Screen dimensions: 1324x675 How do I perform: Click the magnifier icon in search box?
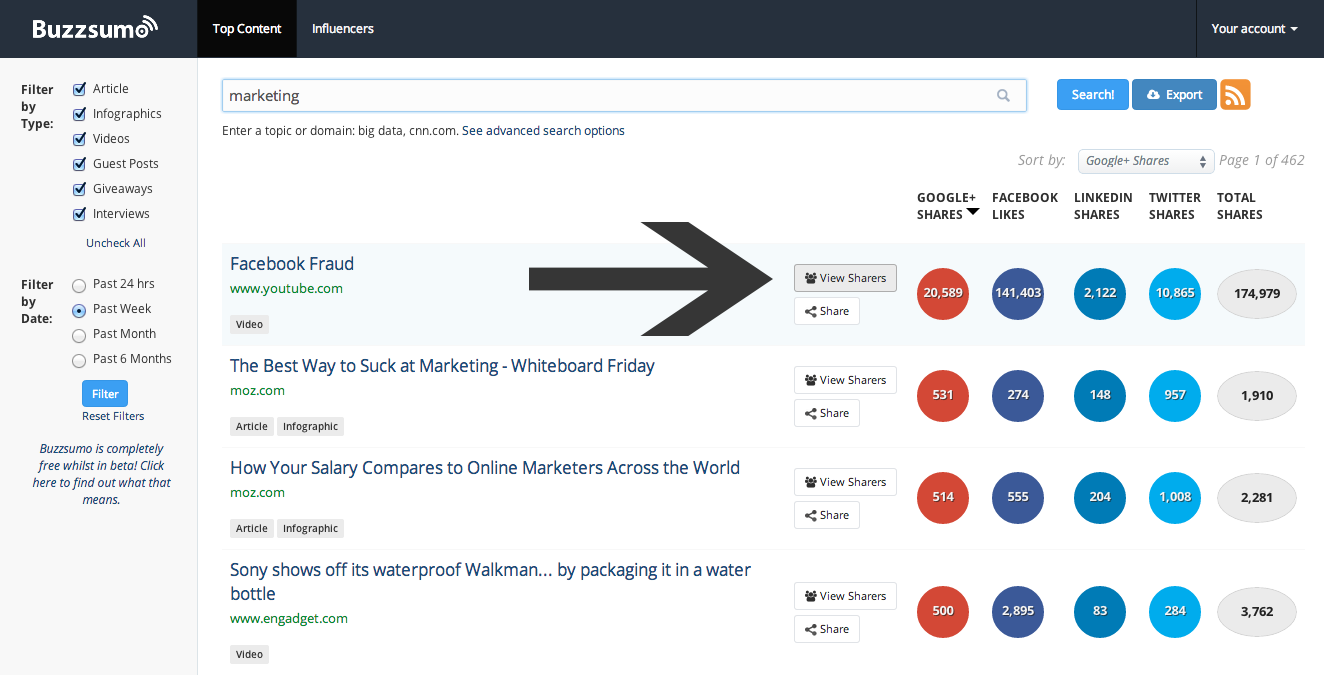click(1003, 96)
